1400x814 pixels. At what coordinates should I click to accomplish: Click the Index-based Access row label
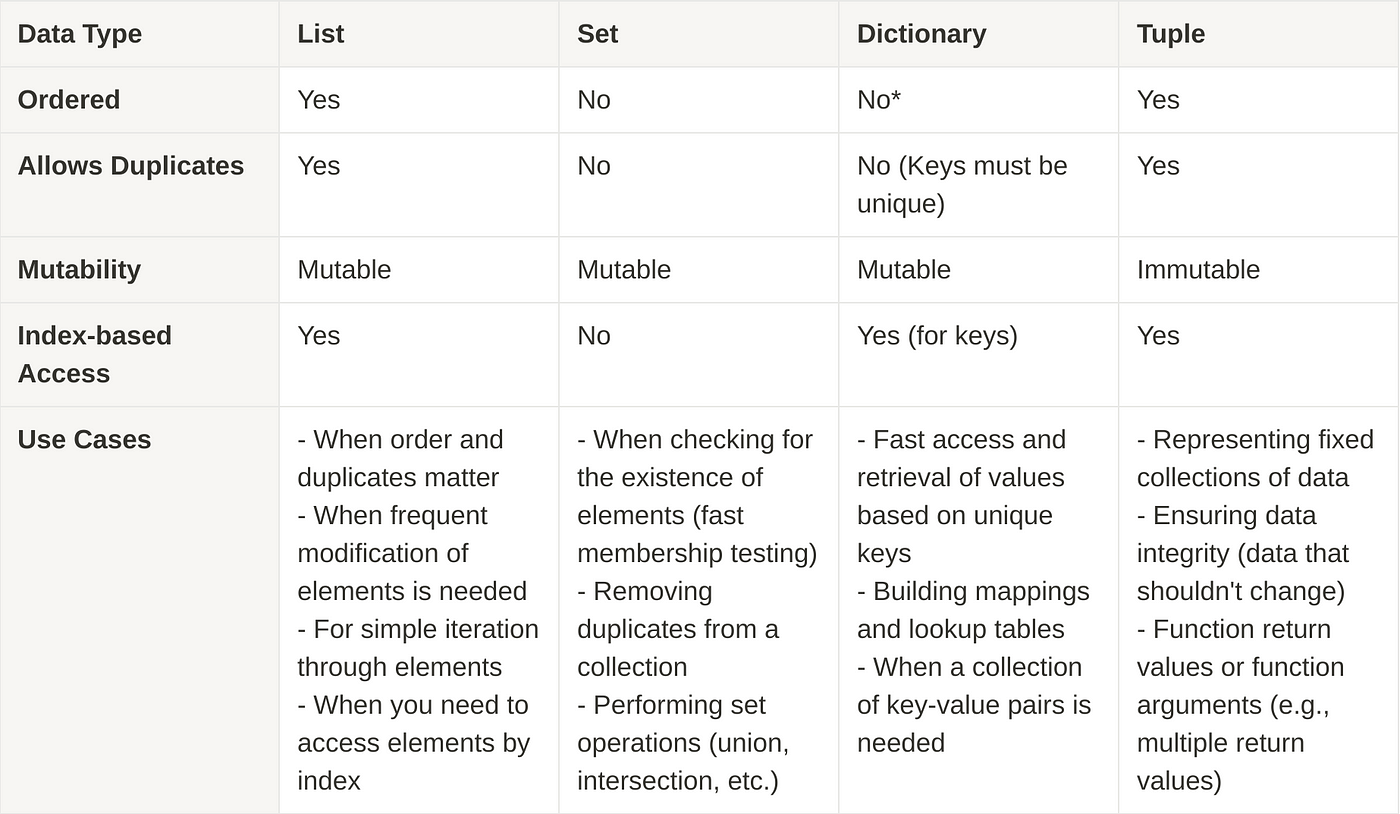click(139, 355)
